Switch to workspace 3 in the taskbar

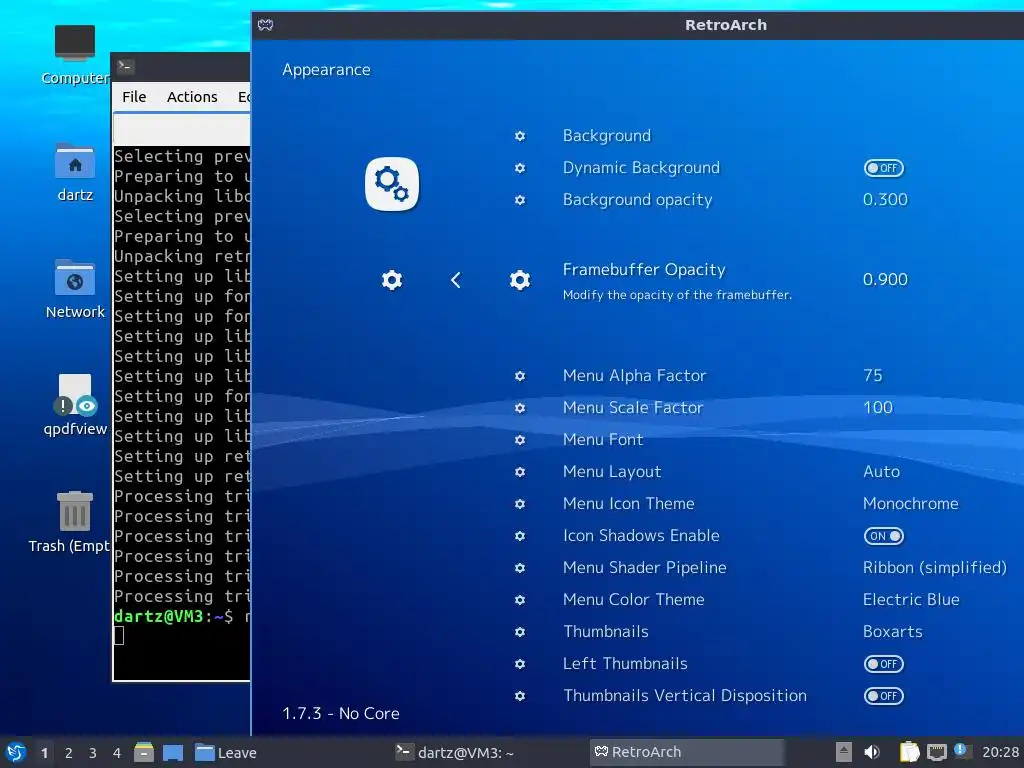click(x=93, y=753)
